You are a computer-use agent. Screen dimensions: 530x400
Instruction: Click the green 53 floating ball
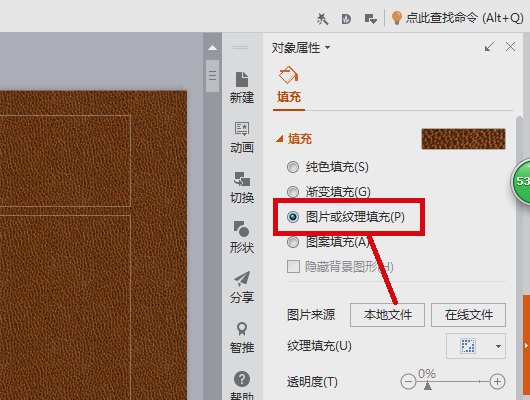[521, 182]
